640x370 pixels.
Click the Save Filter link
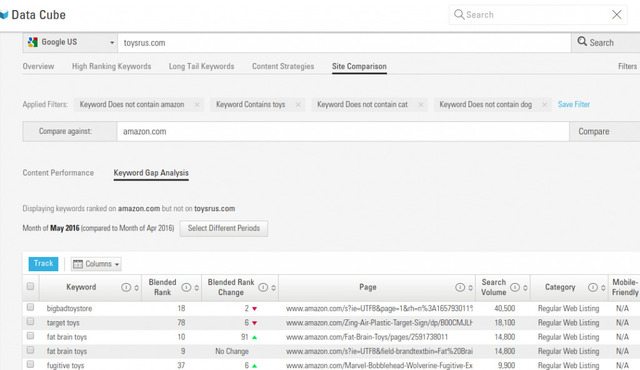[574, 104]
